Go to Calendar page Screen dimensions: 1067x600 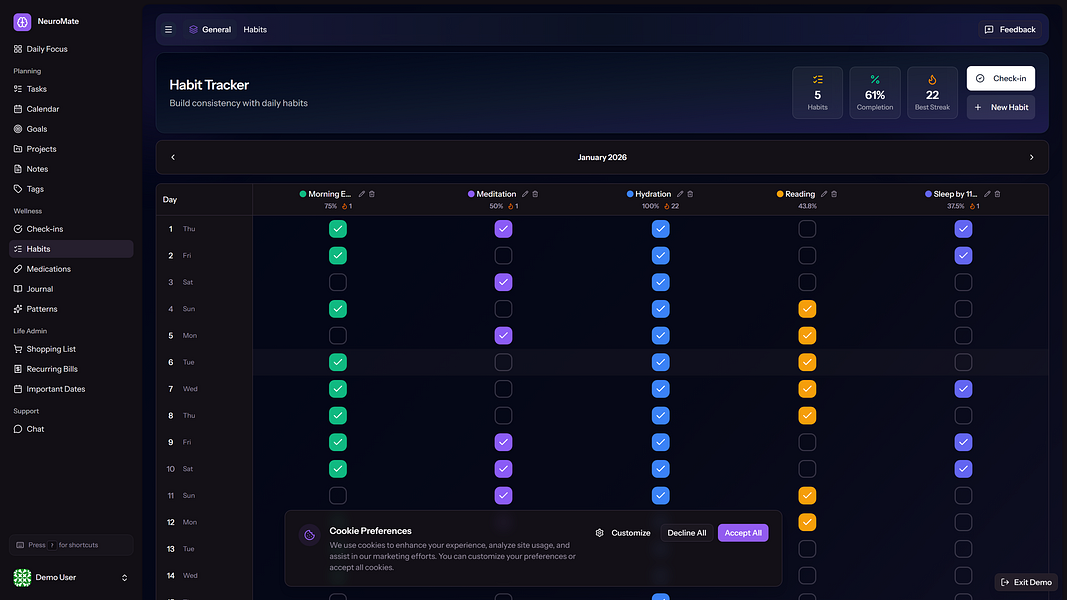pyautogui.click(x=71, y=109)
